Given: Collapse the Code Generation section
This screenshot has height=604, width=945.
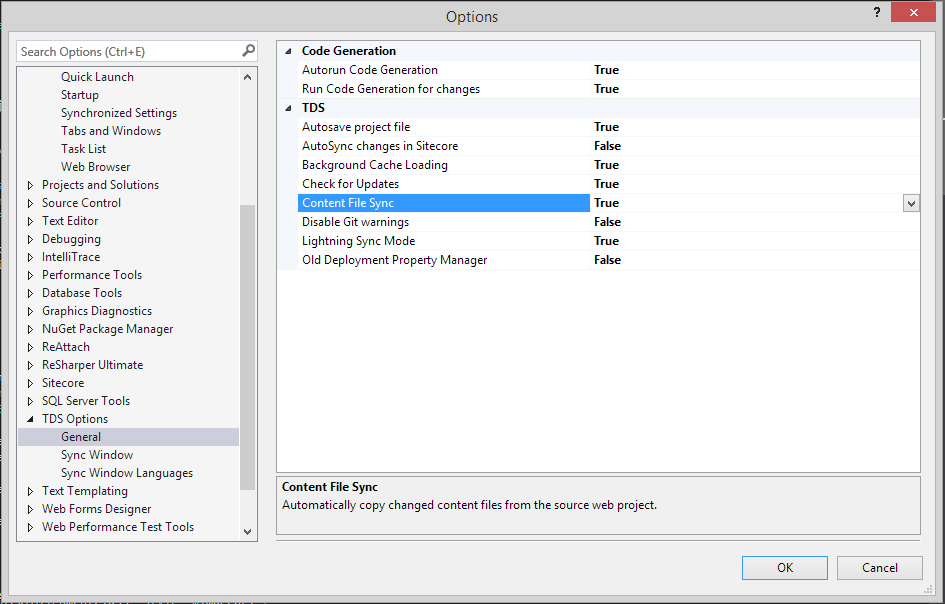Looking at the screenshot, I should tap(287, 50).
